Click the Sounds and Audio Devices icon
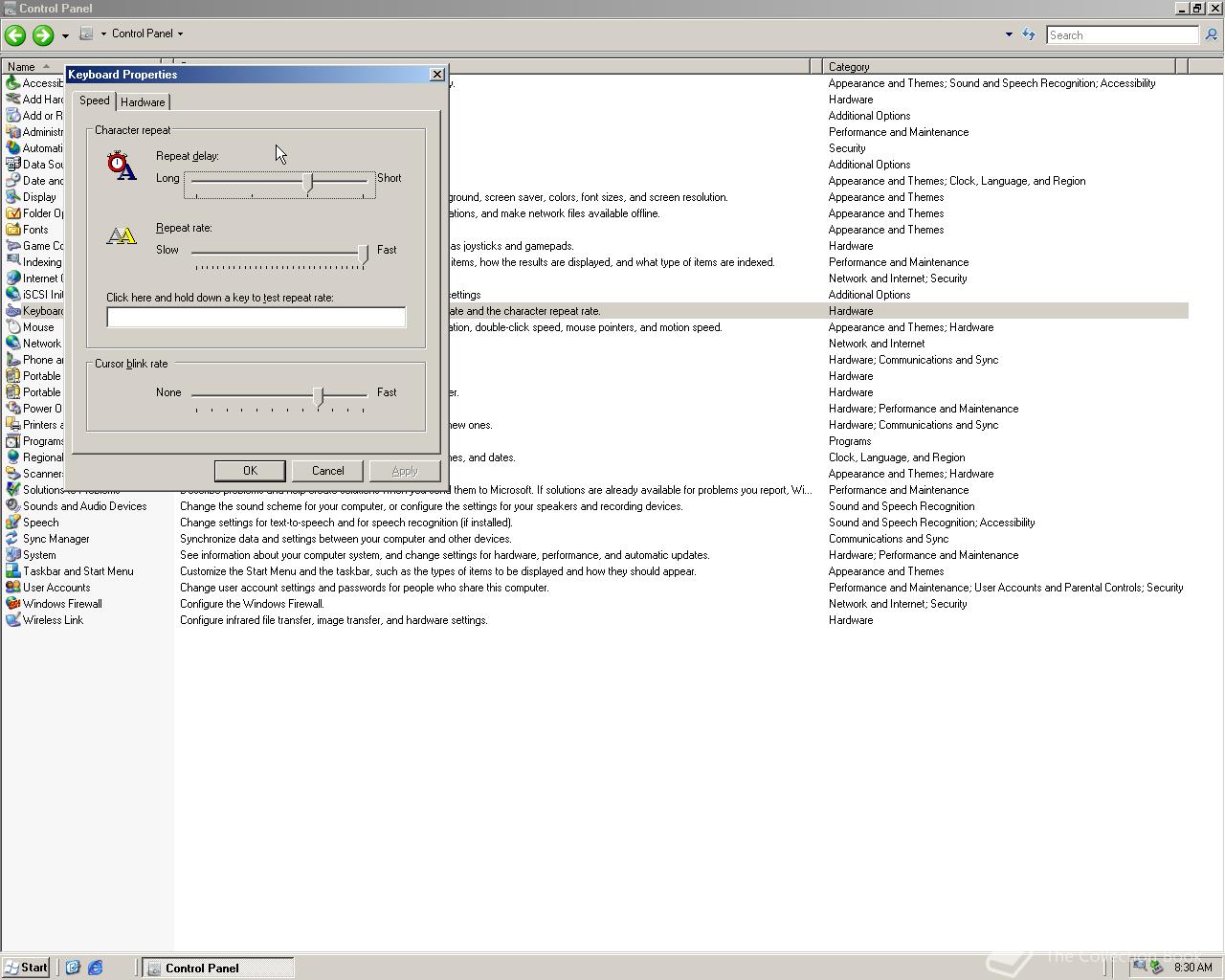This screenshot has height=980, width=1225. (12, 506)
